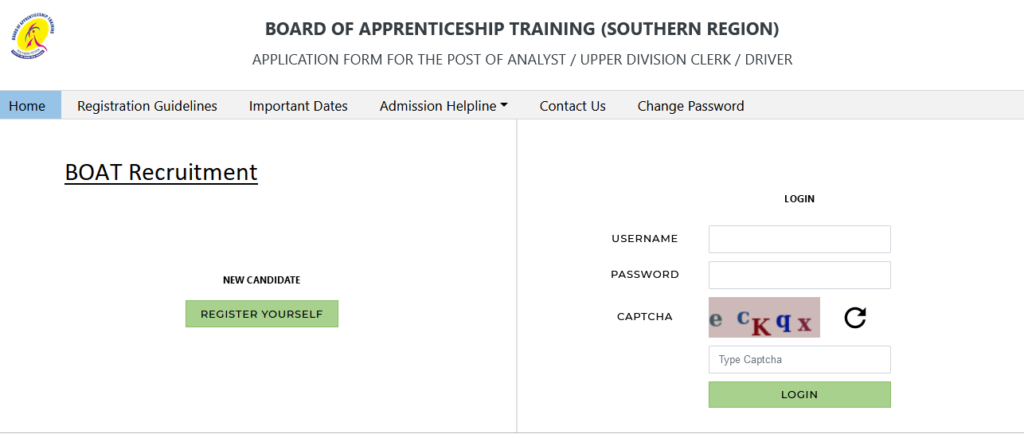The image size is (1024, 438).
Task: Click the PASSWORD label text
Action: point(645,275)
